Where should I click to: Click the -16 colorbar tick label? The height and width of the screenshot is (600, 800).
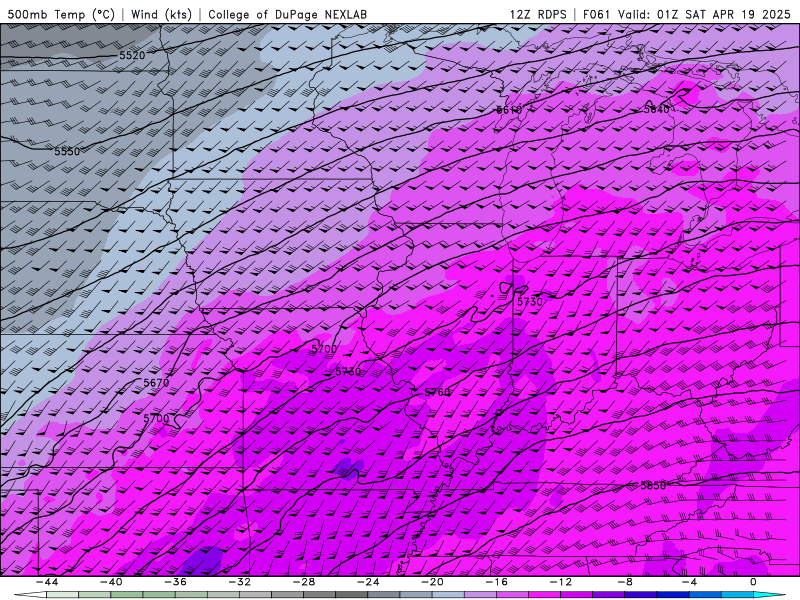point(496,582)
